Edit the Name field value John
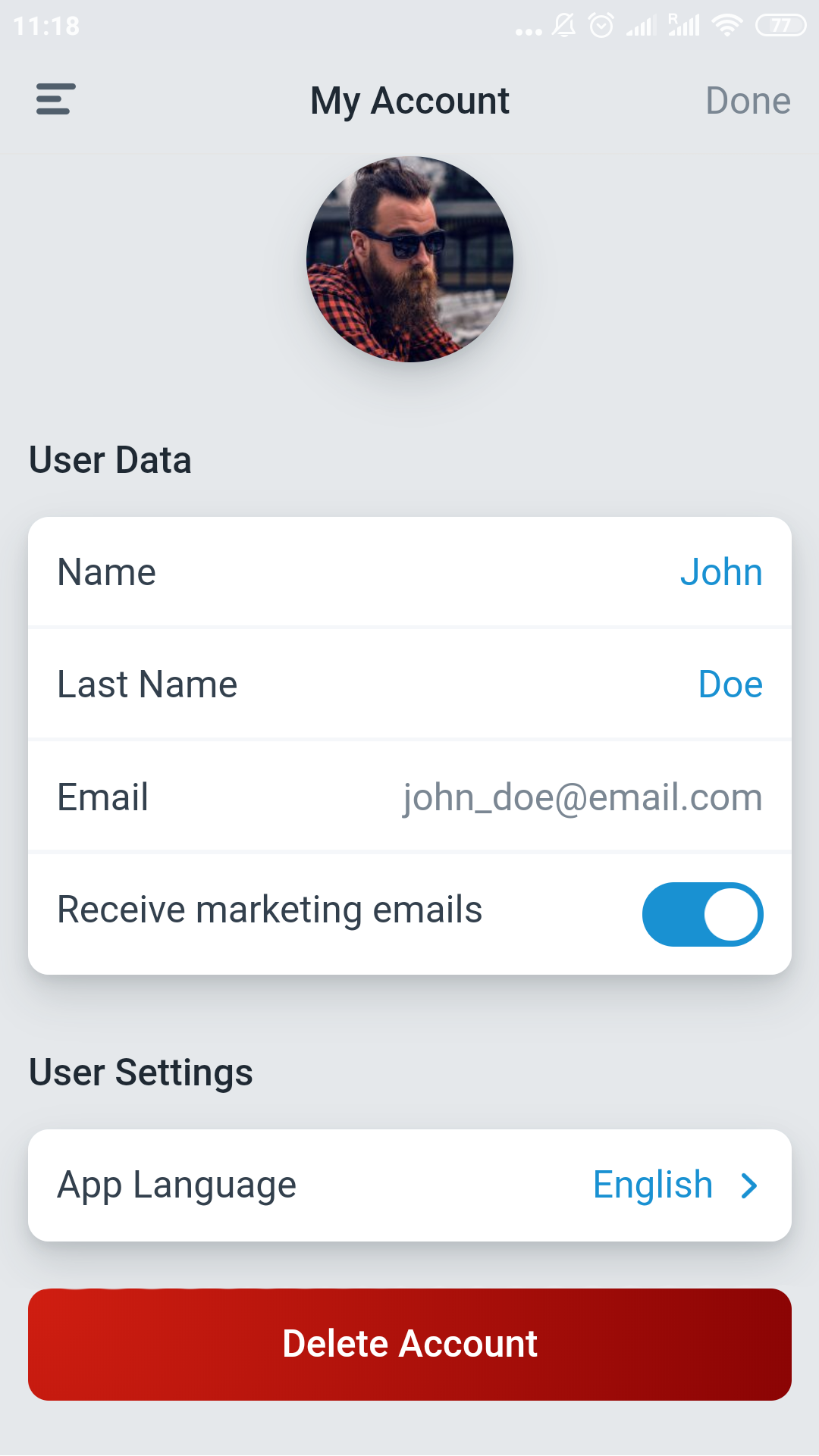Image resolution: width=819 pixels, height=1456 pixels. (720, 572)
